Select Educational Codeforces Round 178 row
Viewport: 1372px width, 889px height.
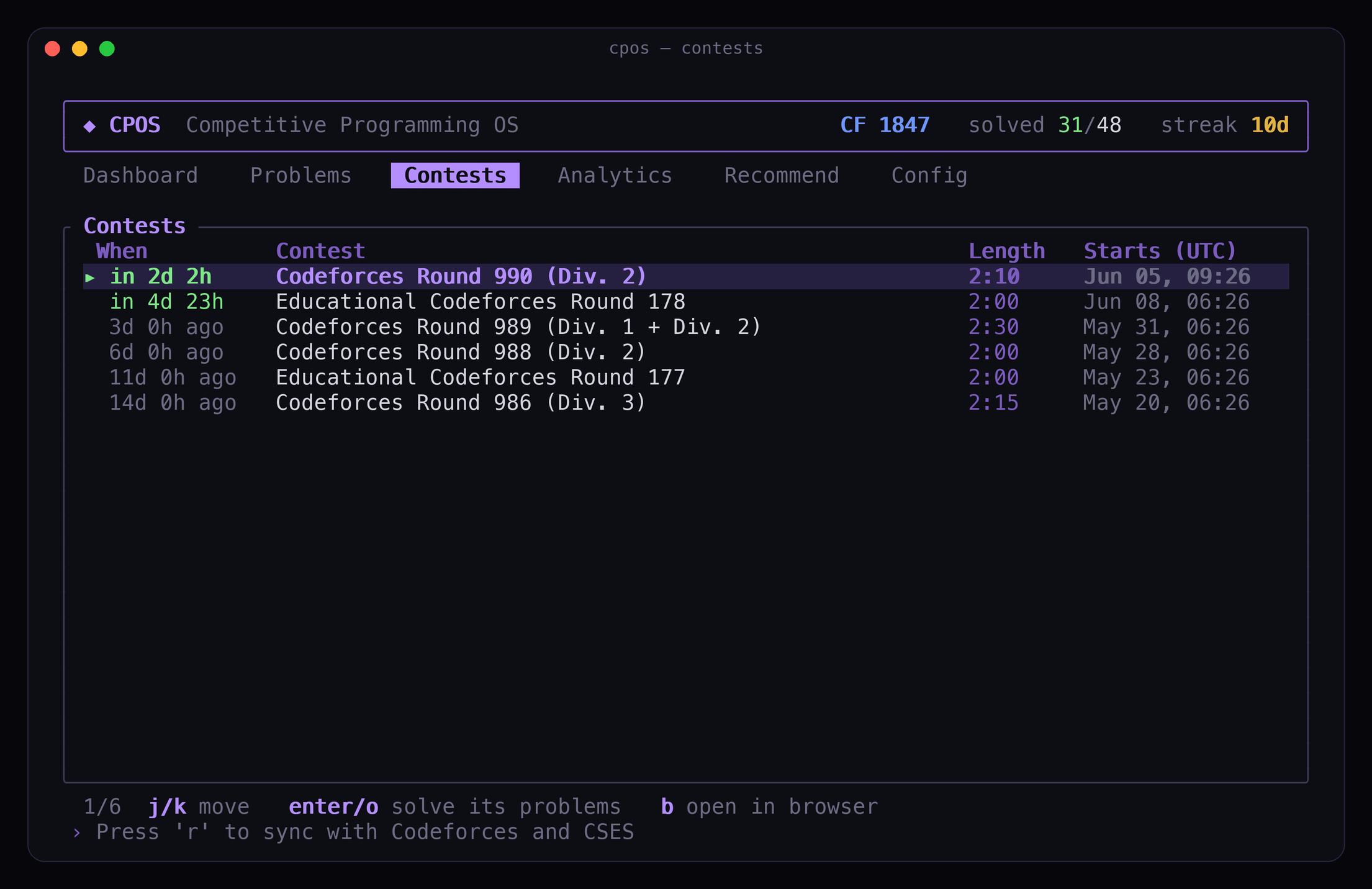686,302
